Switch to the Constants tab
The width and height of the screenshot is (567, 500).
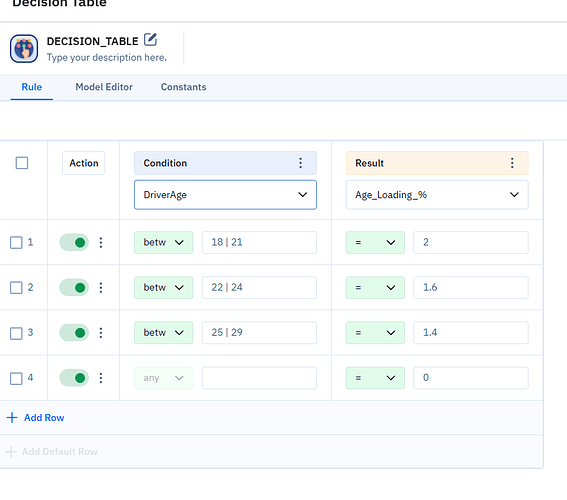(x=183, y=87)
